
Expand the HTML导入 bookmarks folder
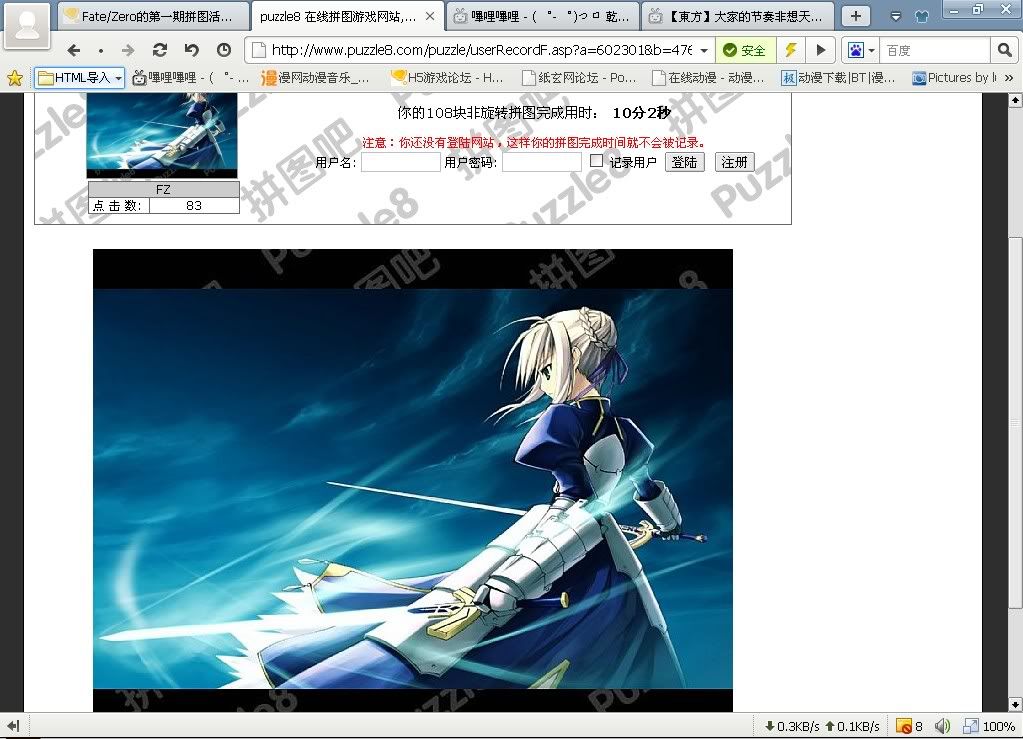tap(80, 78)
